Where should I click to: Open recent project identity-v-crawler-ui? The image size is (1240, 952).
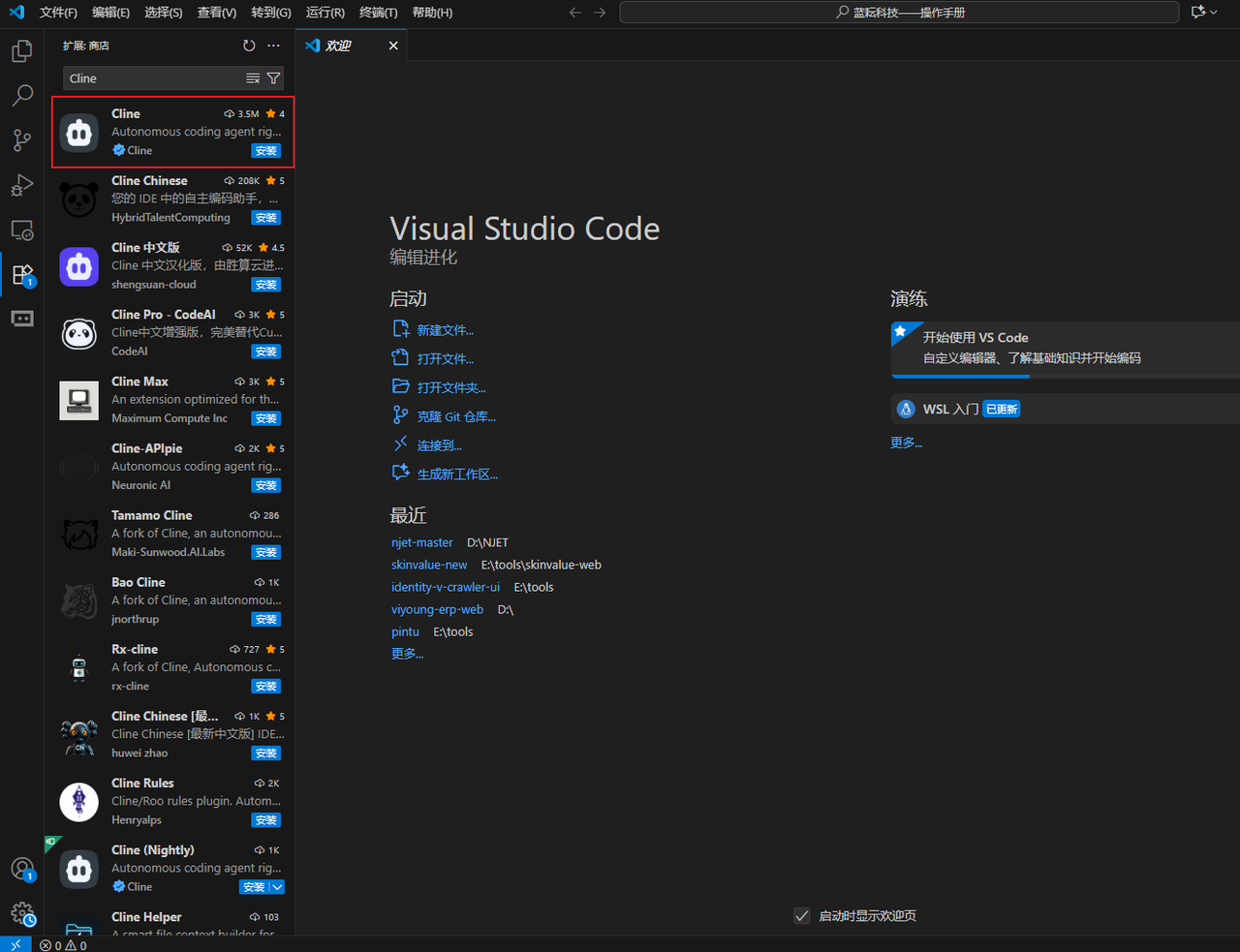point(446,587)
